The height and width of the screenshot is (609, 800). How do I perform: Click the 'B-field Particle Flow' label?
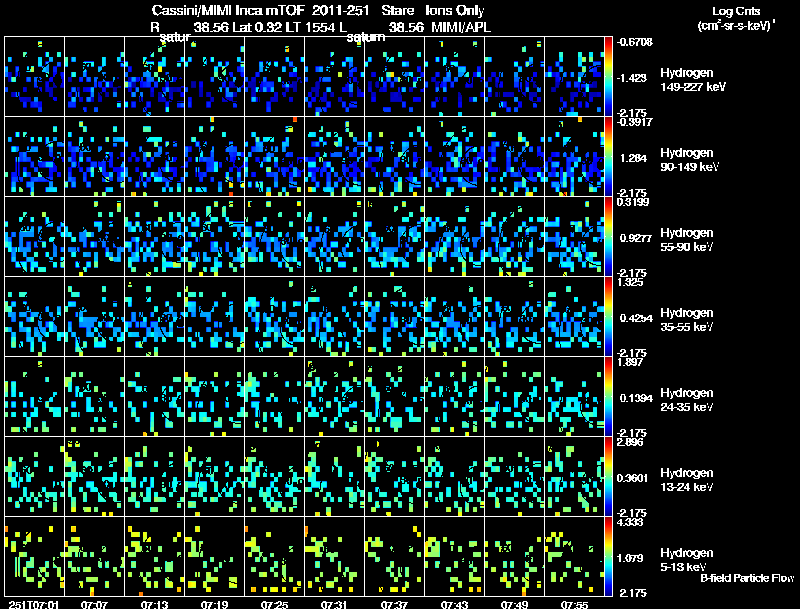747,578
